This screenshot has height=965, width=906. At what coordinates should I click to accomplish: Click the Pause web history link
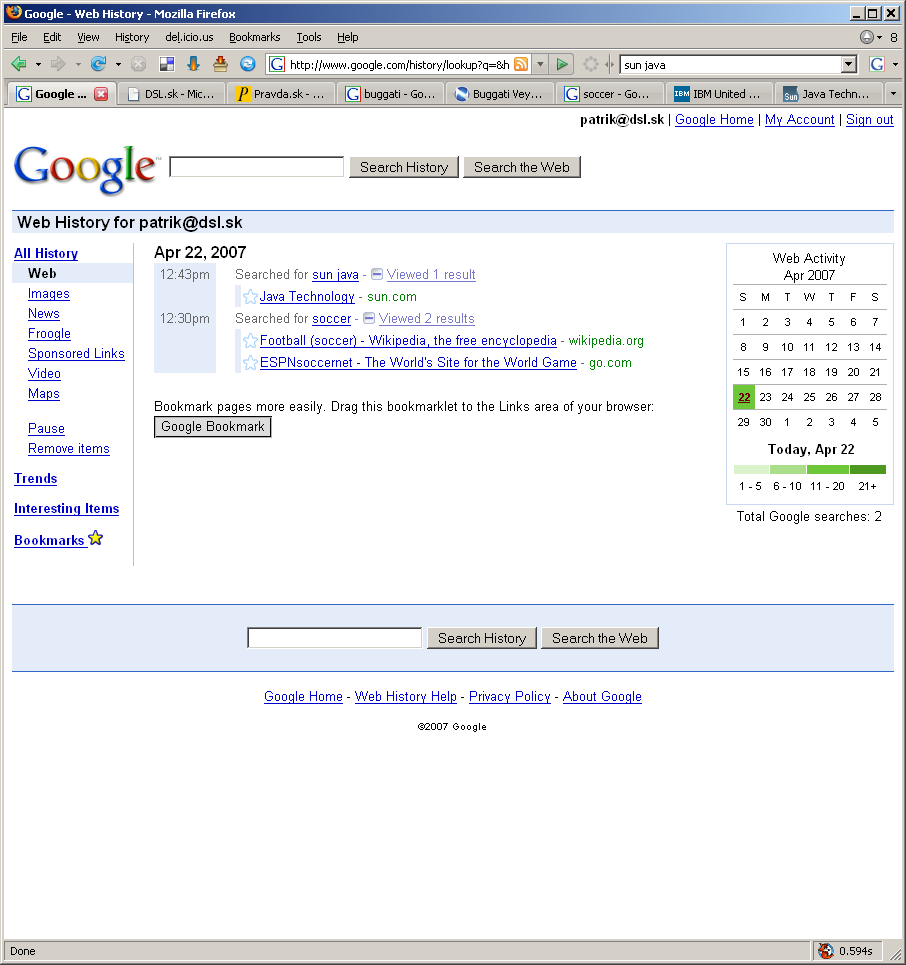[46, 428]
